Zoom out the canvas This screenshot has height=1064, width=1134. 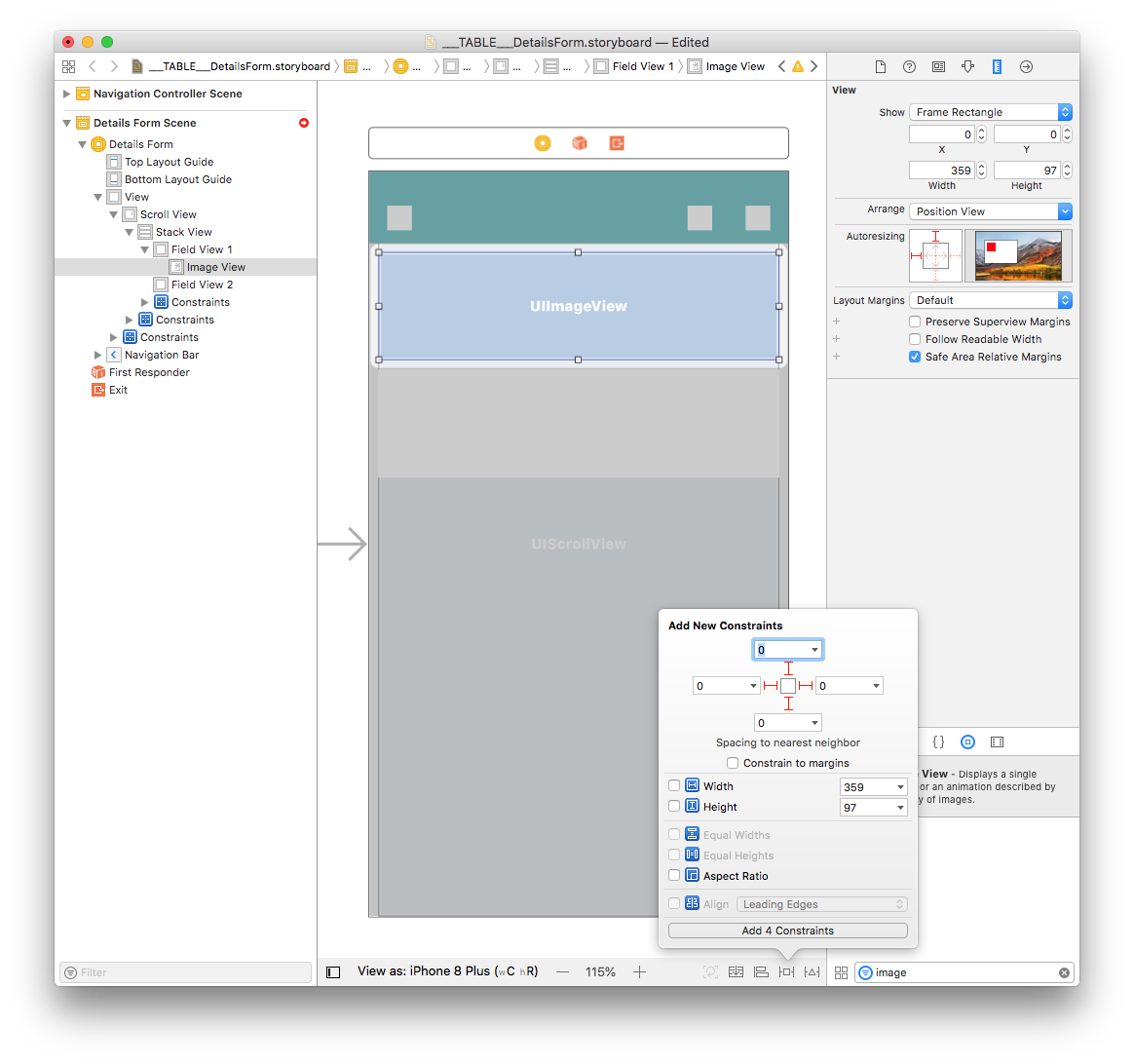[x=563, y=972]
